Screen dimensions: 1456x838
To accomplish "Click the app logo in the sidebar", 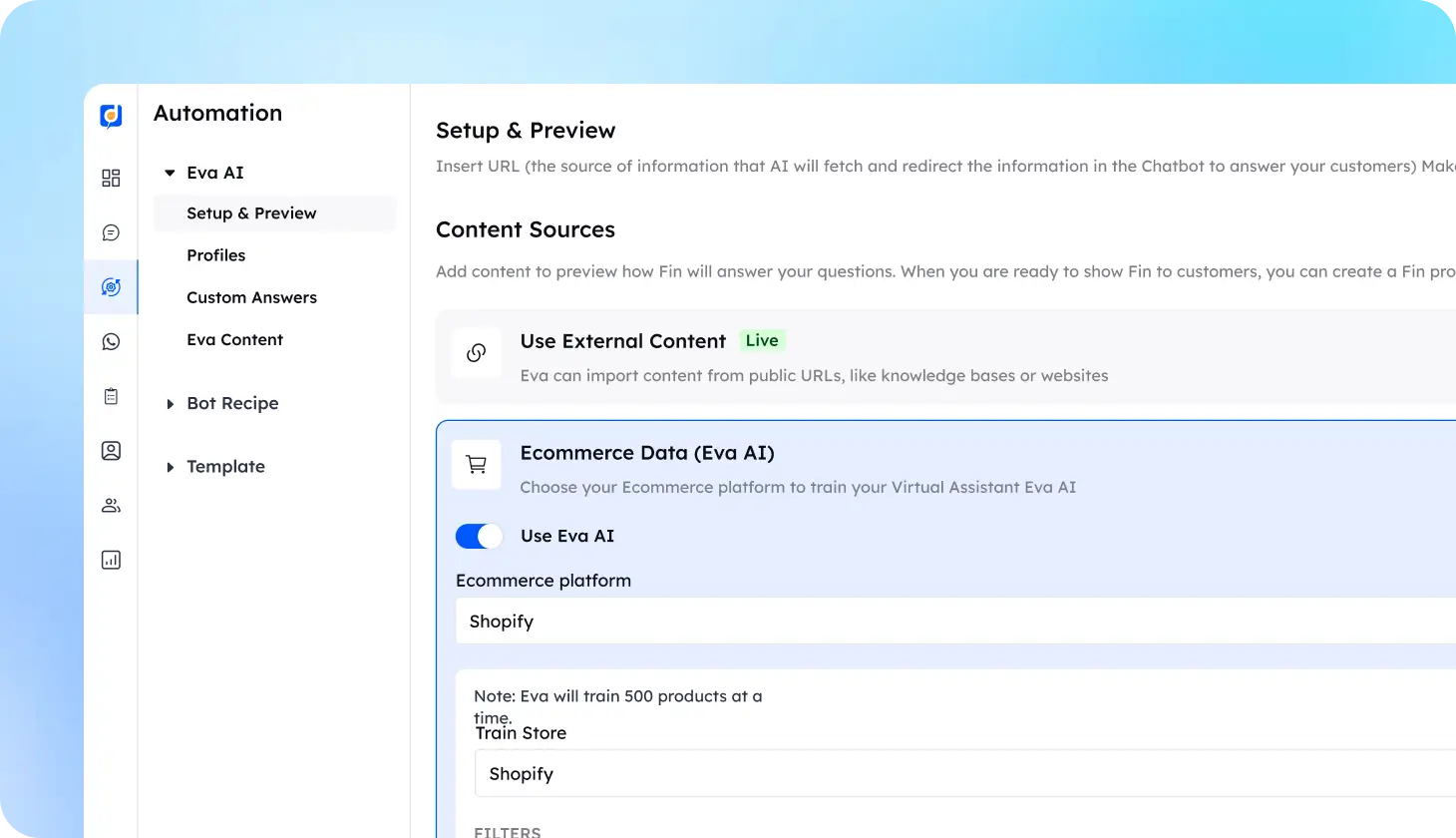I will pos(111,116).
